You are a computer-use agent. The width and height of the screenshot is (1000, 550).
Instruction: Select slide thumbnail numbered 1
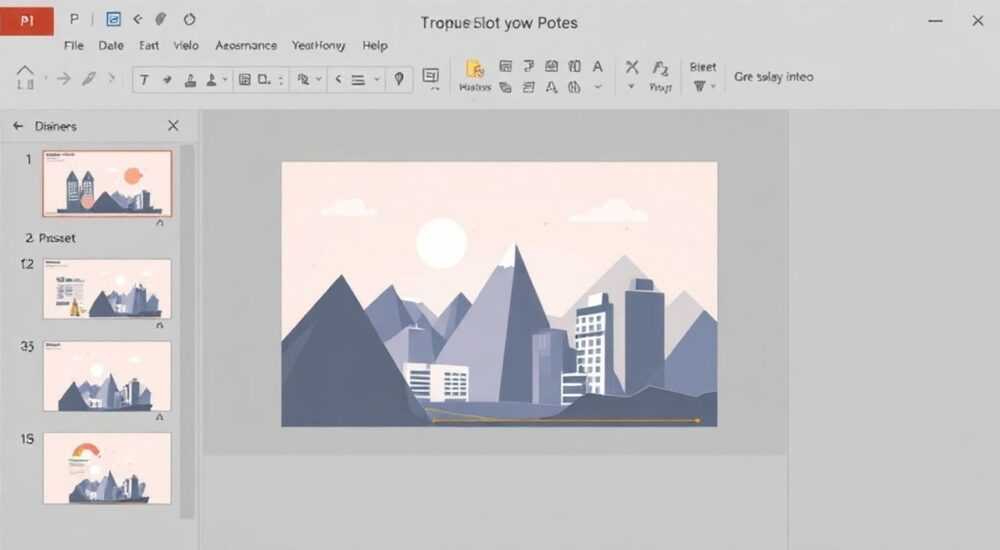click(x=107, y=184)
